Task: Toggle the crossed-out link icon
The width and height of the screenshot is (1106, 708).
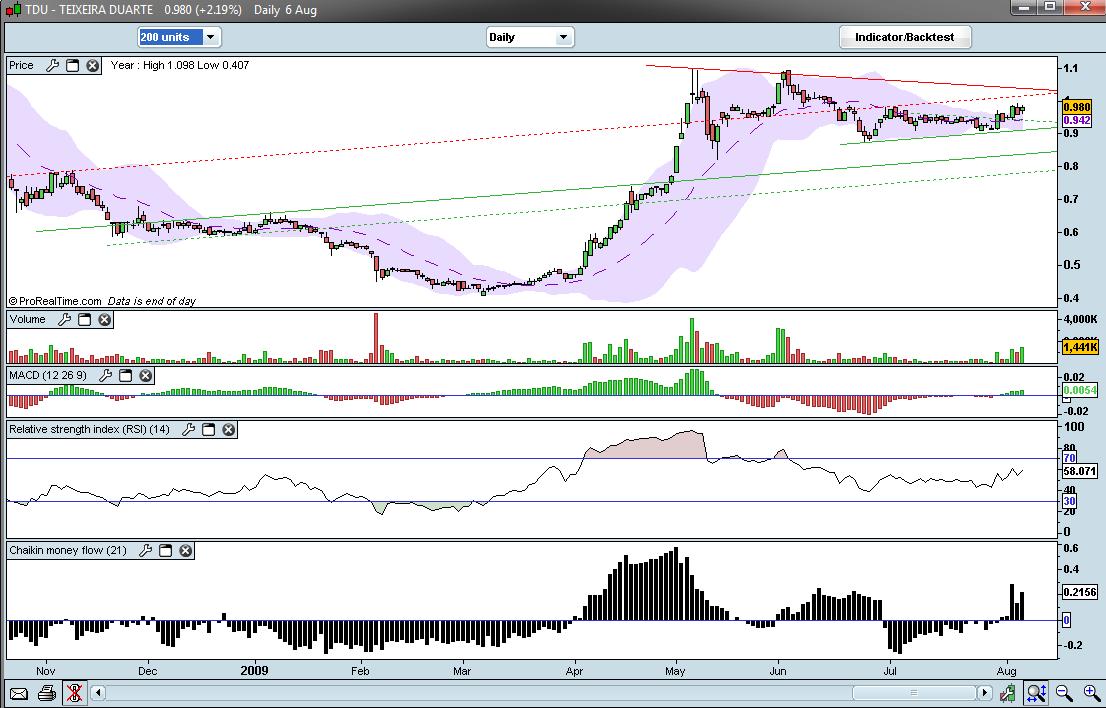Action: point(73,693)
